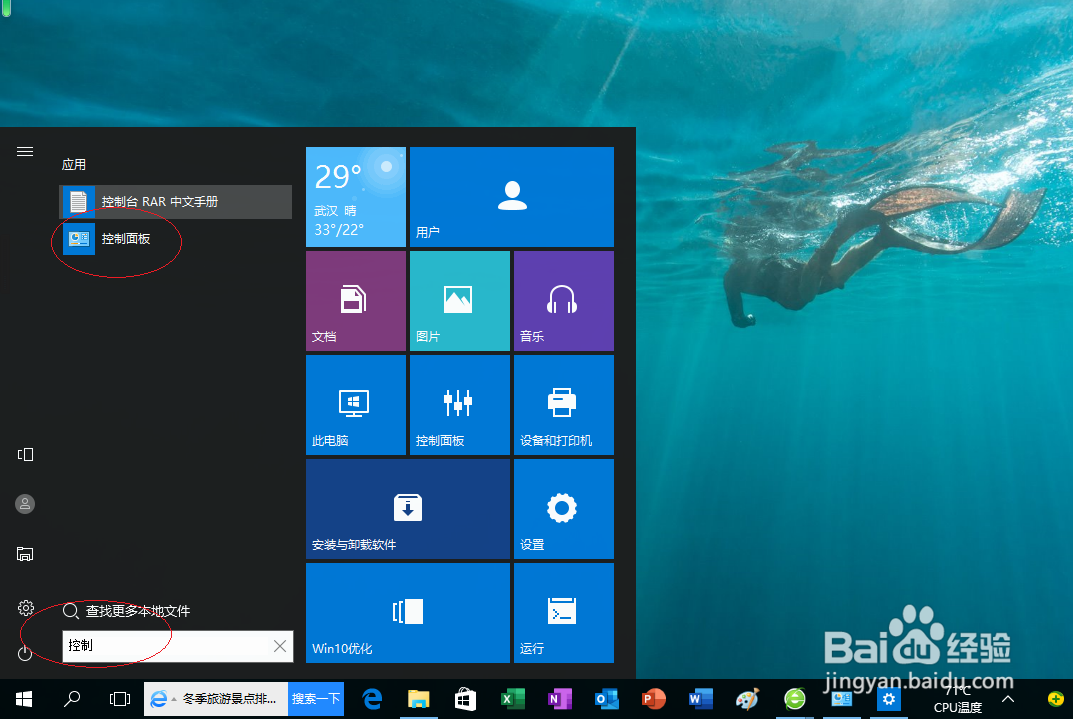Open the 安装与卸载软件 tile
The image size is (1073, 719).
point(407,509)
